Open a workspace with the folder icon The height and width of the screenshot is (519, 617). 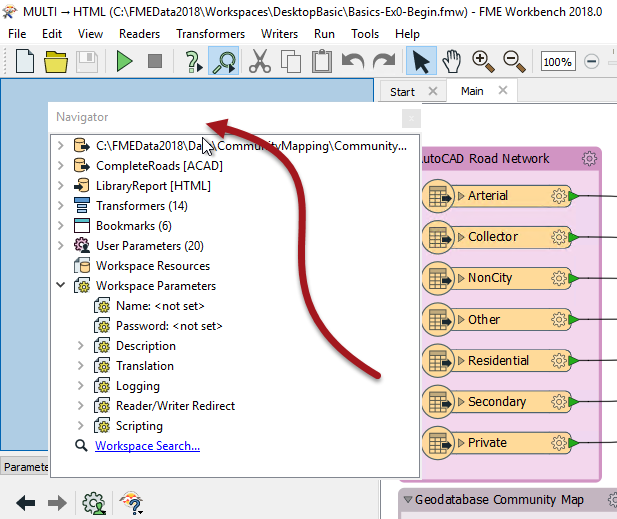55,61
